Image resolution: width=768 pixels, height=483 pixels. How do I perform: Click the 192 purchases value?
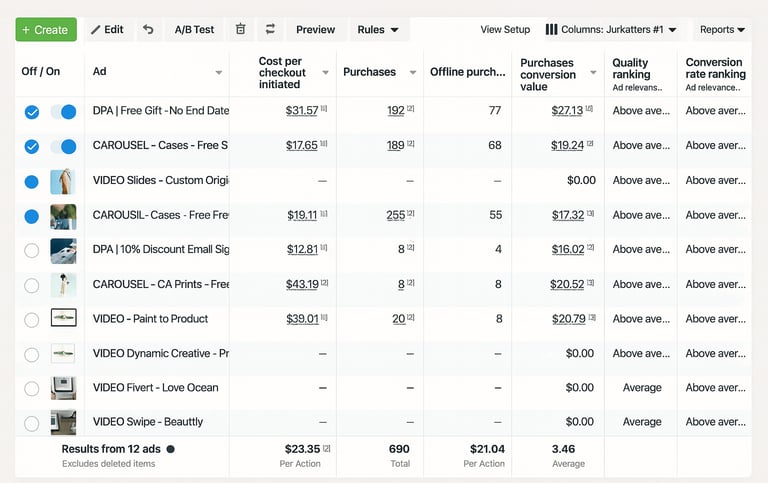pyautogui.click(x=396, y=111)
